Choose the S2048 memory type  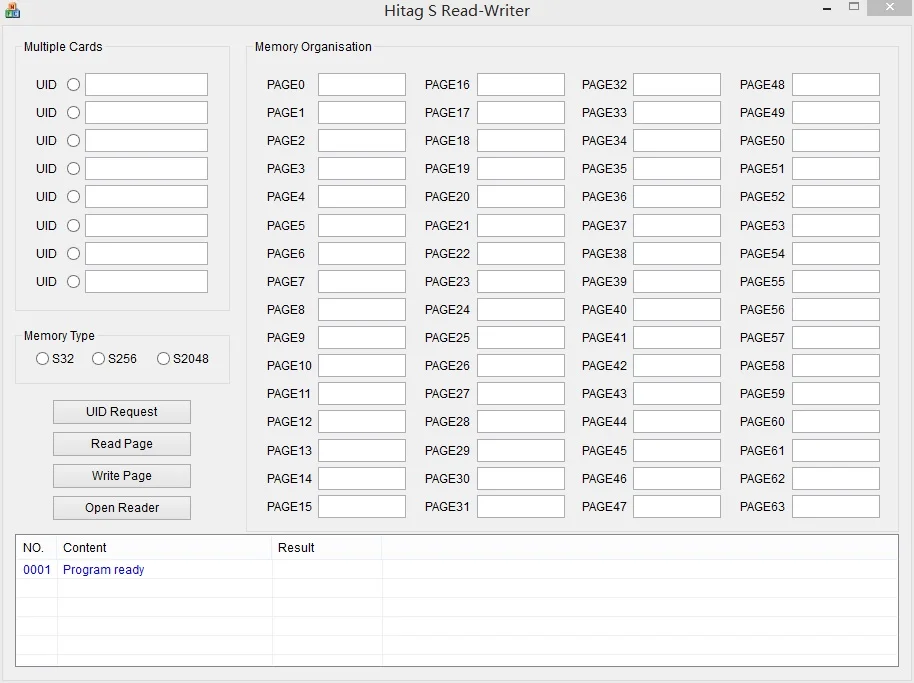pos(182,358)
